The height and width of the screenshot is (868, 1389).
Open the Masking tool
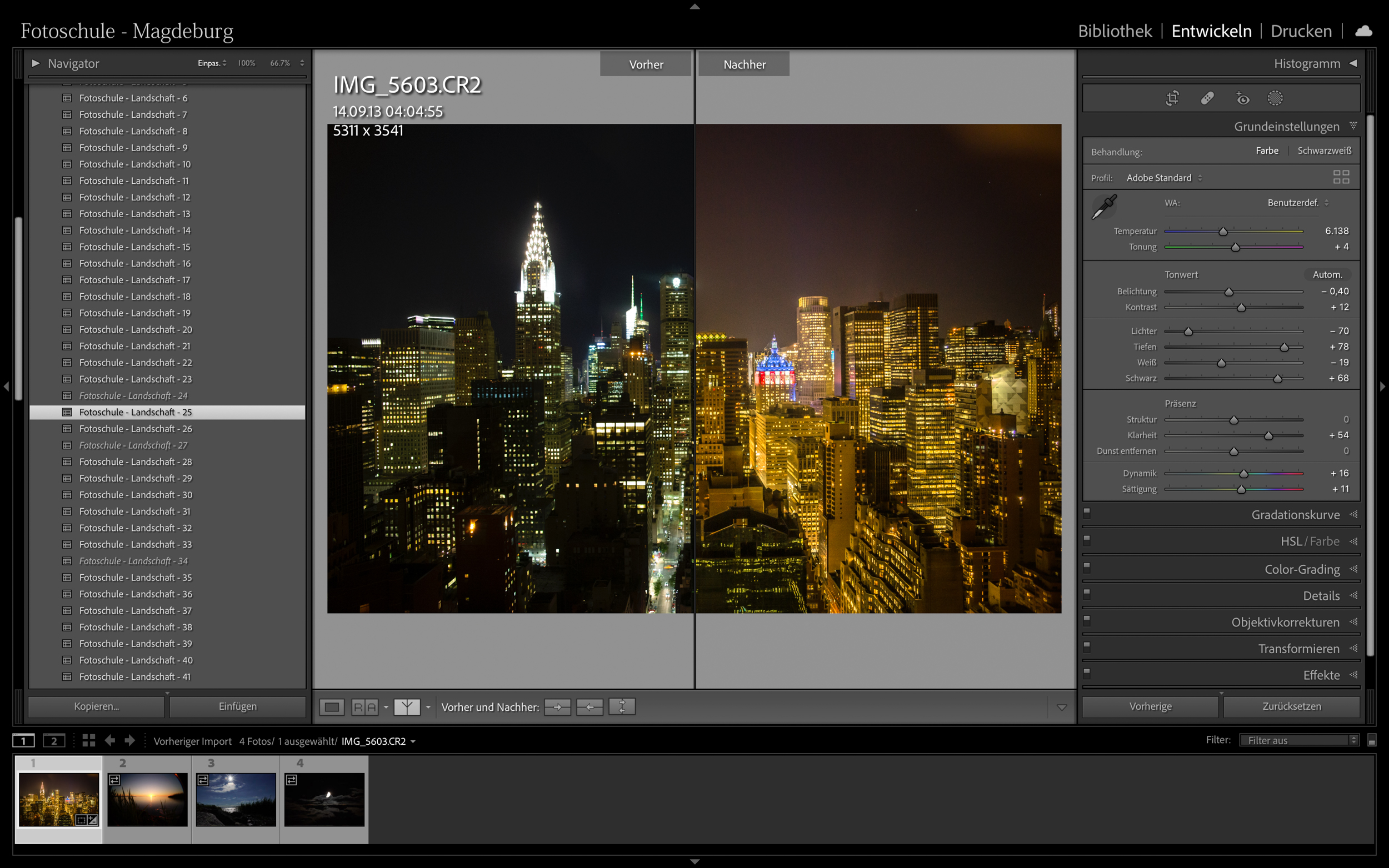coord(1275,98)
